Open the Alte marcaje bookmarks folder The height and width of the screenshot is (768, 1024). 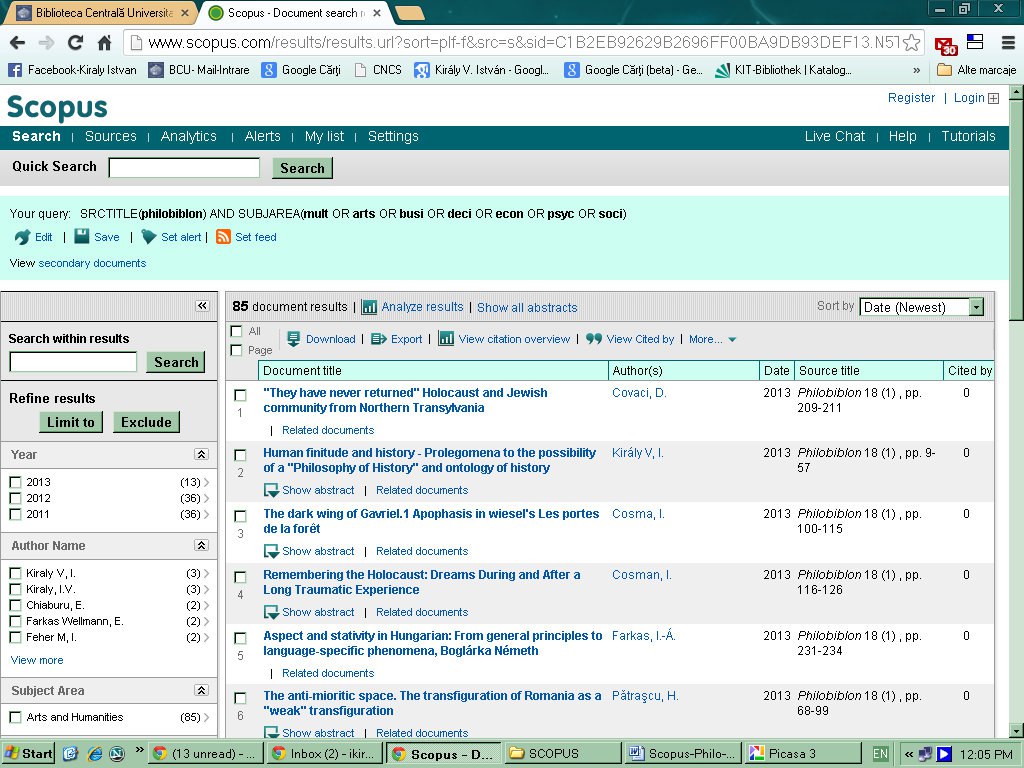[x=976, y=70]
